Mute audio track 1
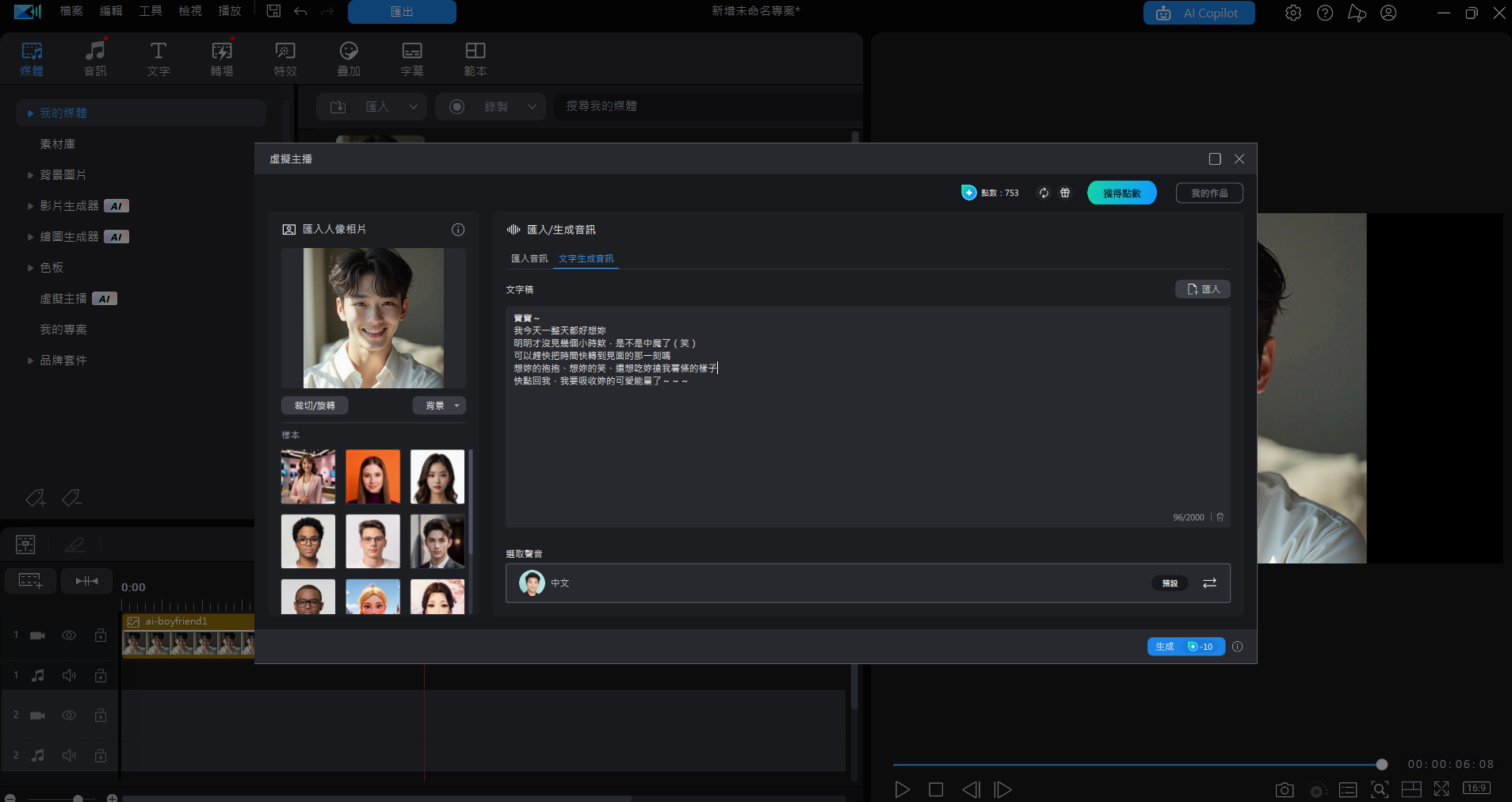1512x802 pixels. 69,675
